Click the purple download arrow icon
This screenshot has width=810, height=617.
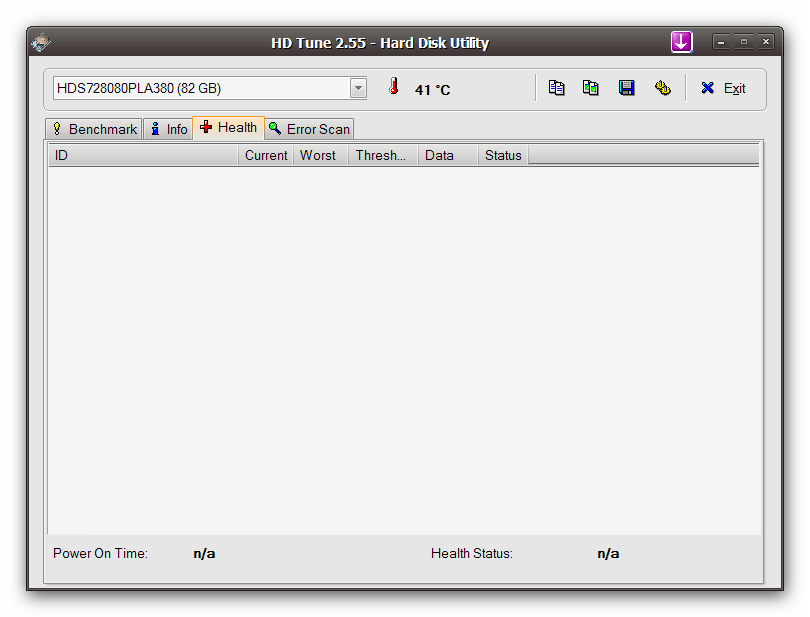[x=681, y=42]
